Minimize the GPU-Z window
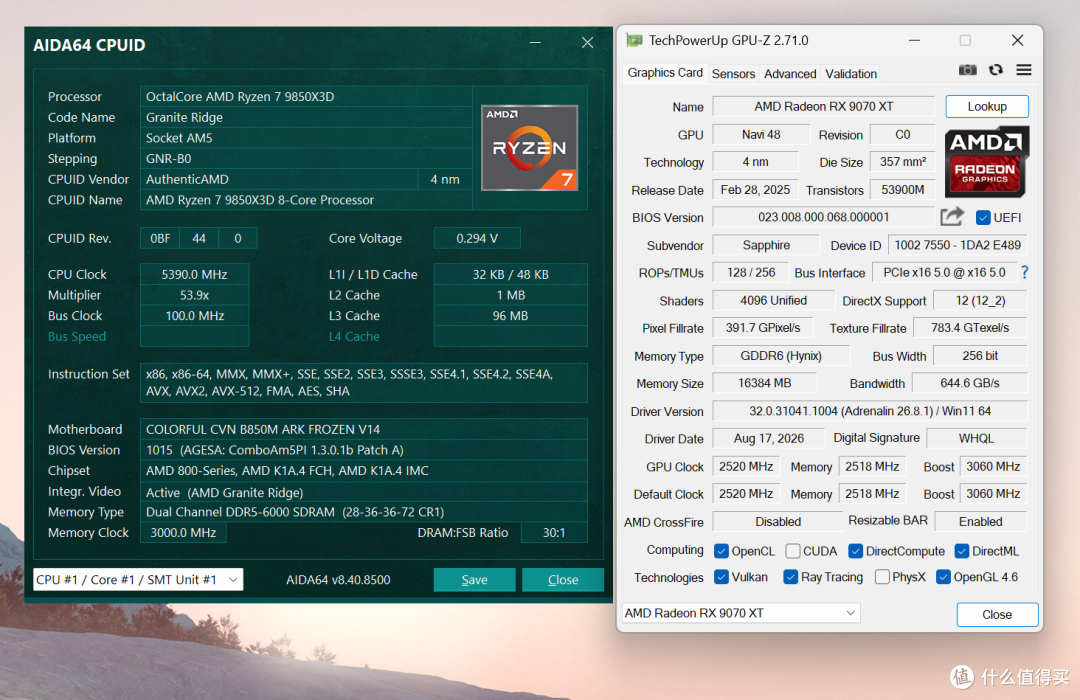The image size is (1080, 700). (914, 41)
